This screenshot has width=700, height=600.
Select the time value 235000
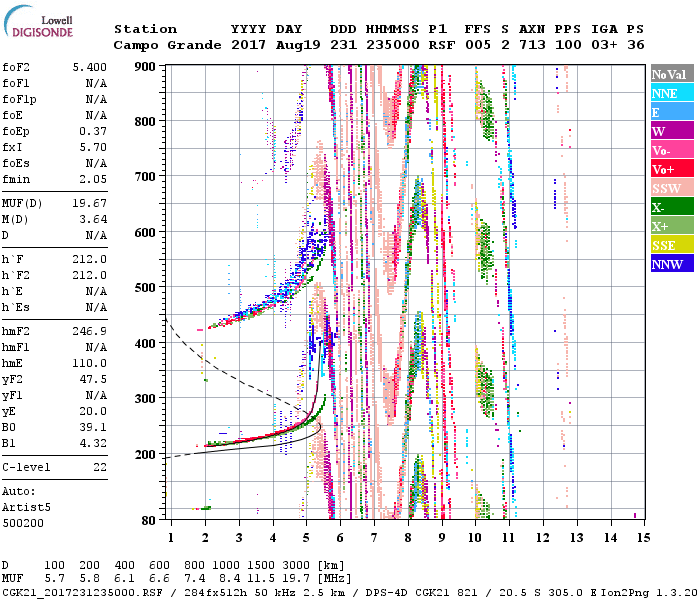[x=393, y=45]
